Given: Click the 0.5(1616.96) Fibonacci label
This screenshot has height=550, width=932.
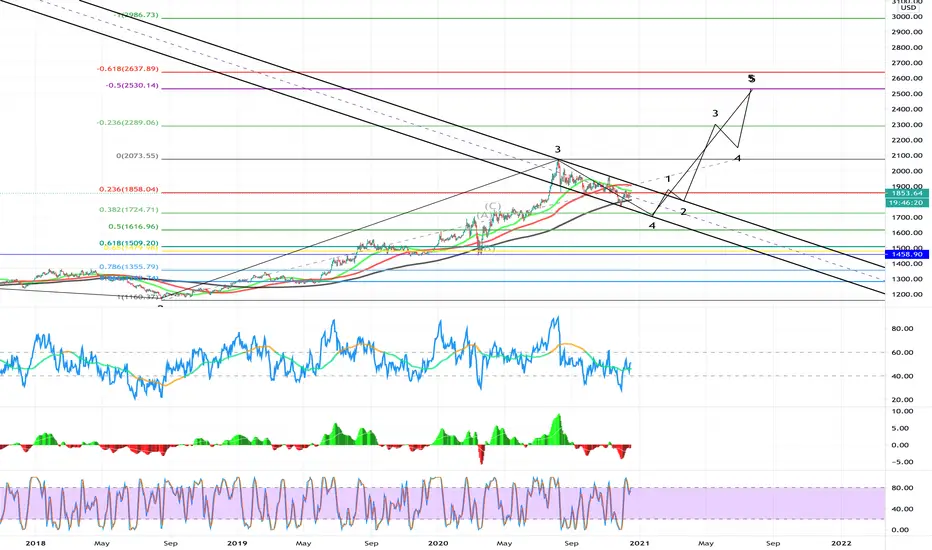Looking at the screenshot, I should [133, 227].
